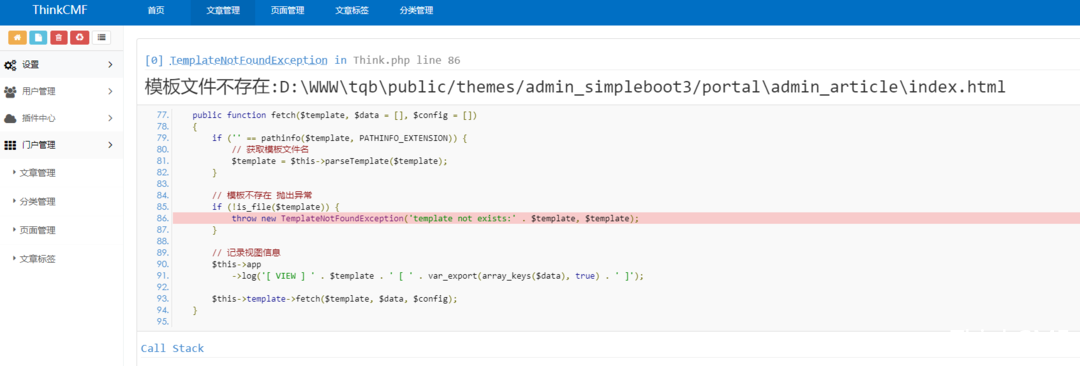Click the cloud icon beside 插件中心
This screenshot has width=1080, height=366.
click(x=10, y=119)
